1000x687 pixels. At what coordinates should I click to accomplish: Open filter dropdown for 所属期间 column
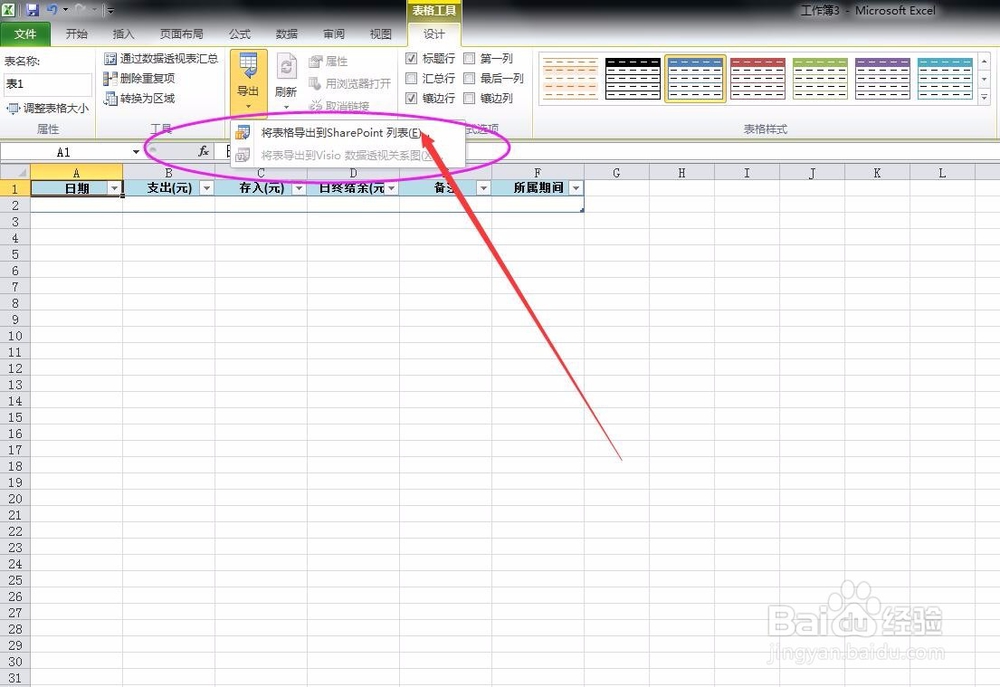576,188
